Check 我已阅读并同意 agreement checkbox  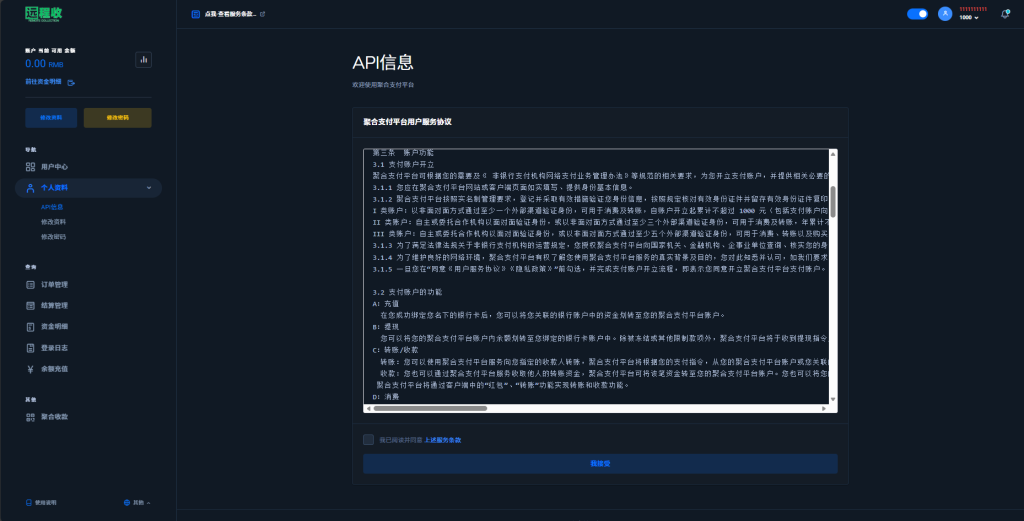click(368, 439)
